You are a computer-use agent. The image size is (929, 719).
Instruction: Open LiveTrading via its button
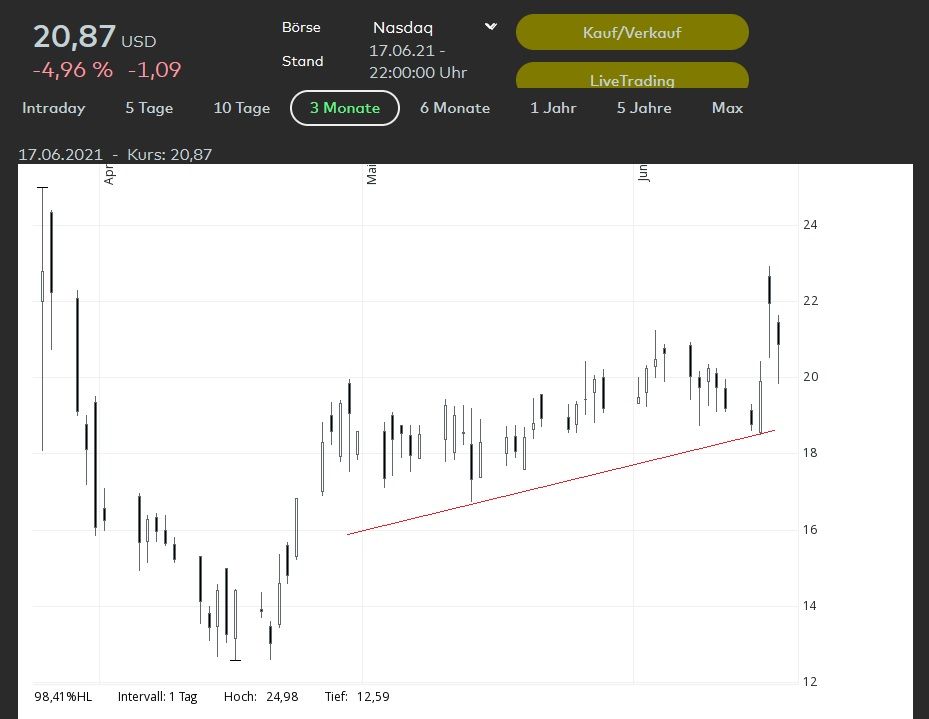point(631,78)
